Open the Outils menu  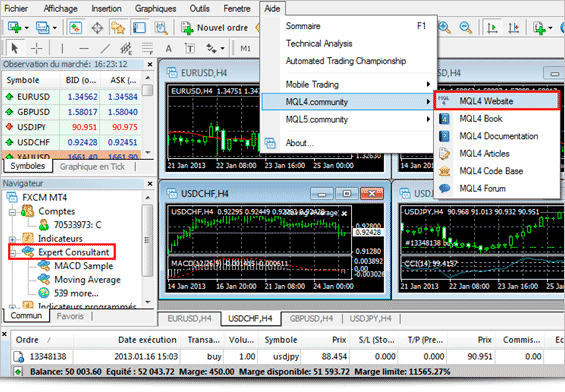click(199, 8)
